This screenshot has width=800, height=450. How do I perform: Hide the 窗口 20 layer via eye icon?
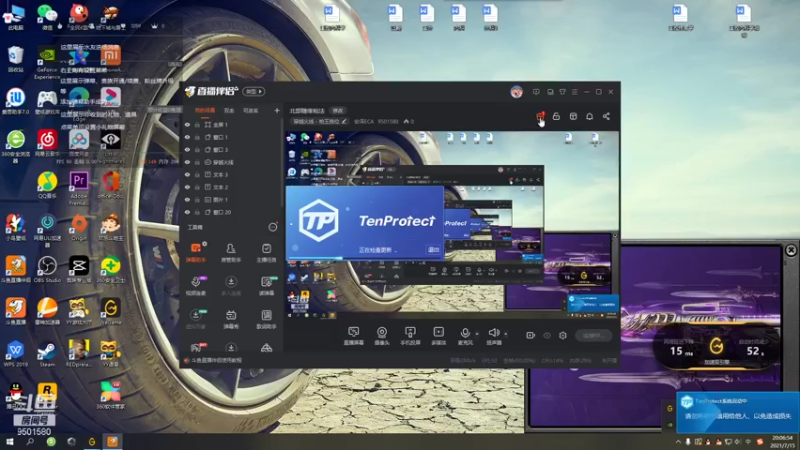[187, 212]
